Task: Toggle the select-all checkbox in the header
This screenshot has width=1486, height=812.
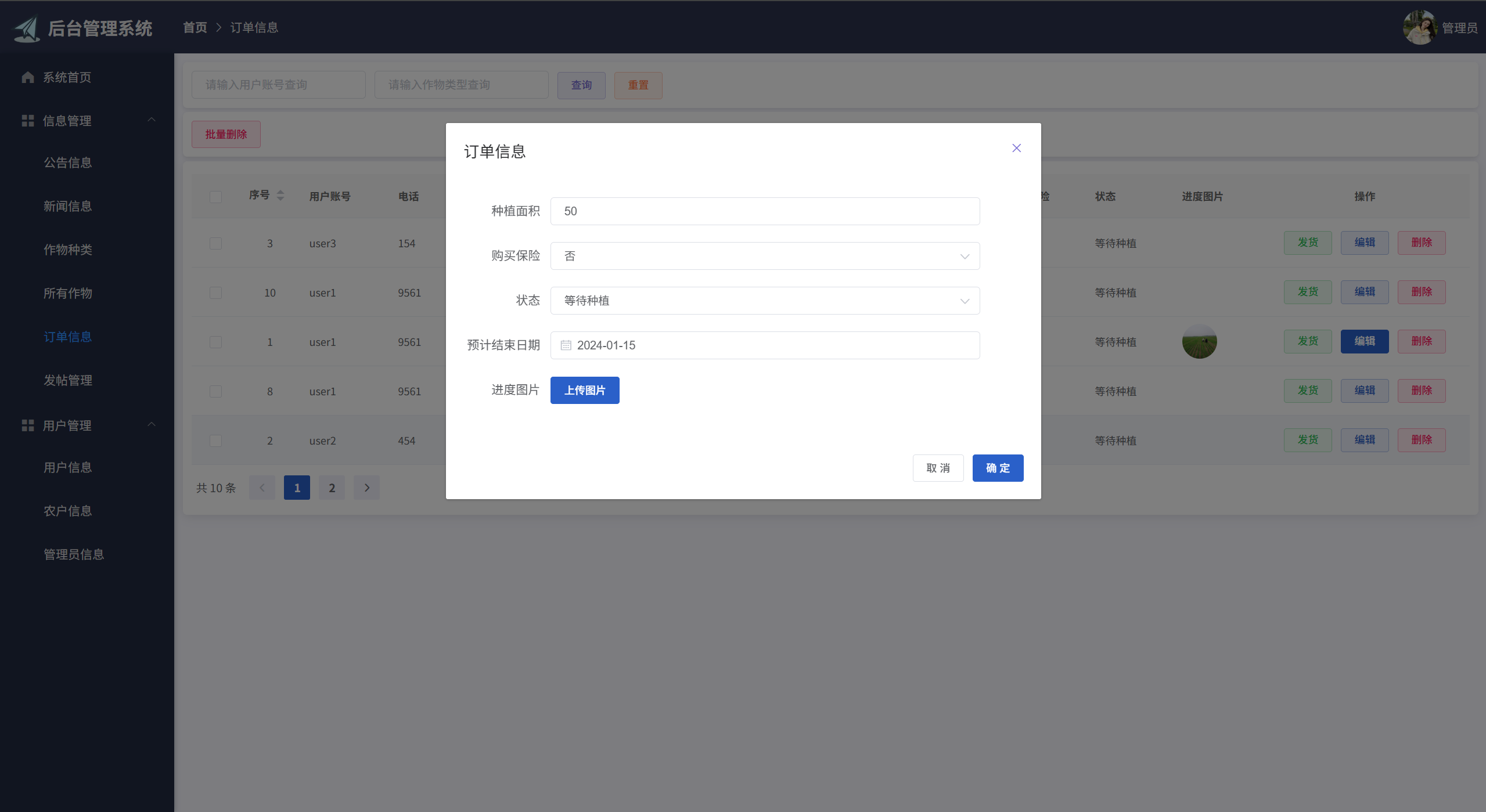Action: click(x=215, y=197)
